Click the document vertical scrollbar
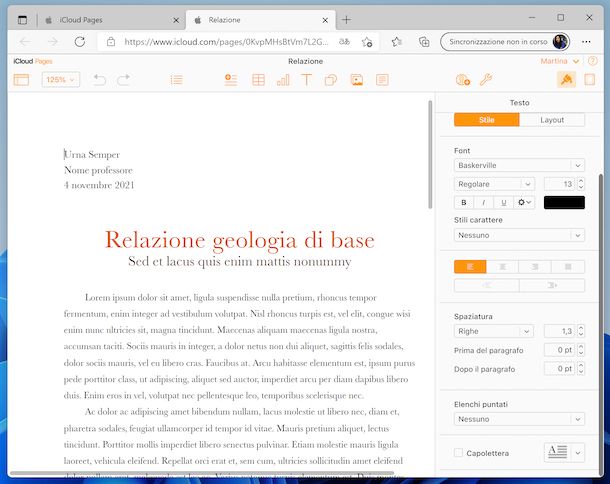 click(430, 154)
